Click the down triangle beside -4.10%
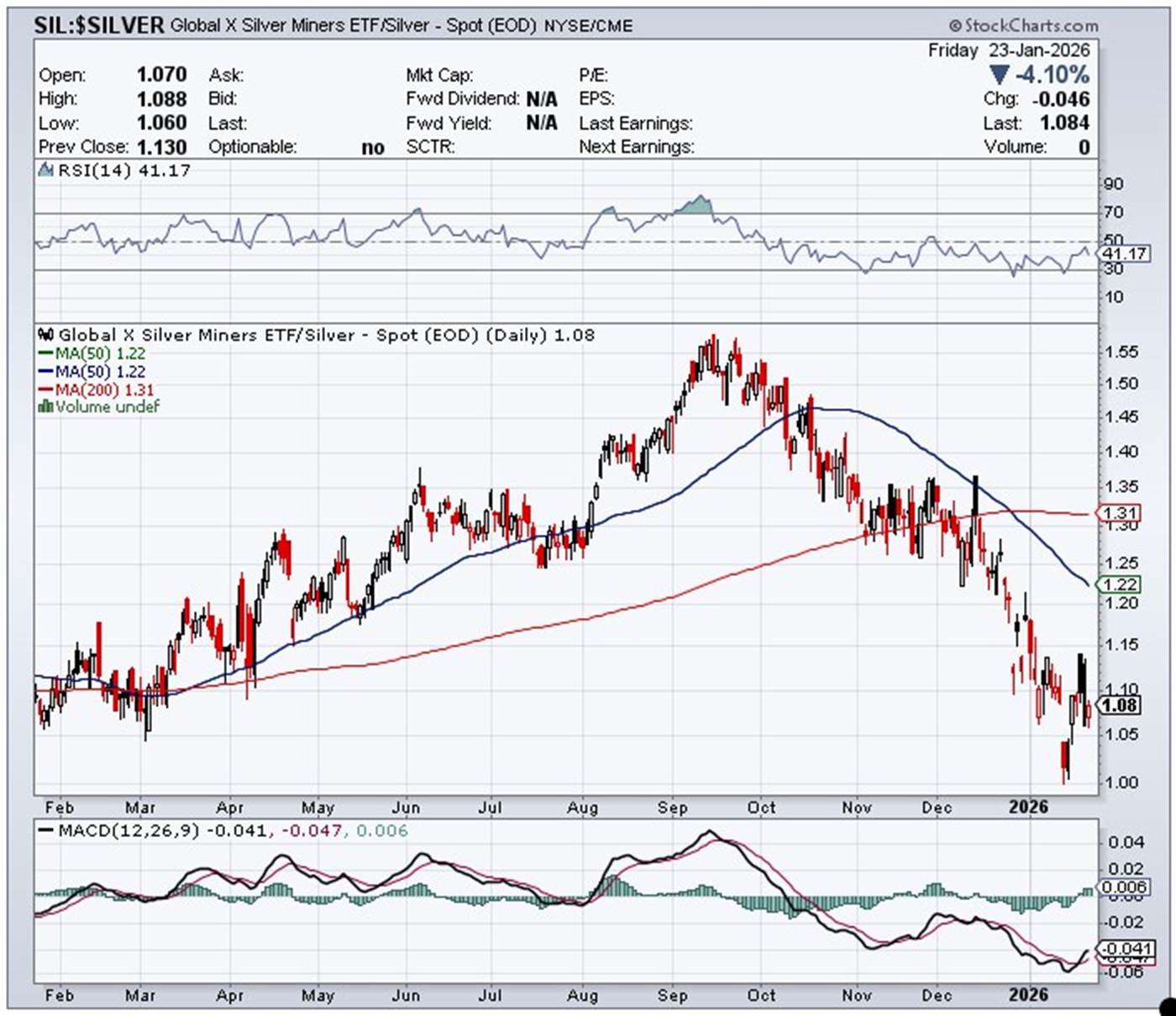1176x1016 pixels. pos(998,75)
